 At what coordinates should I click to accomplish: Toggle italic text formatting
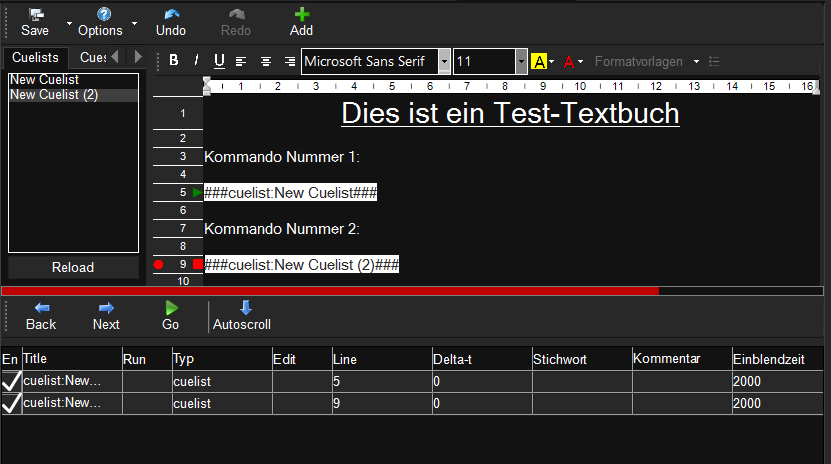tap(196, 61)
